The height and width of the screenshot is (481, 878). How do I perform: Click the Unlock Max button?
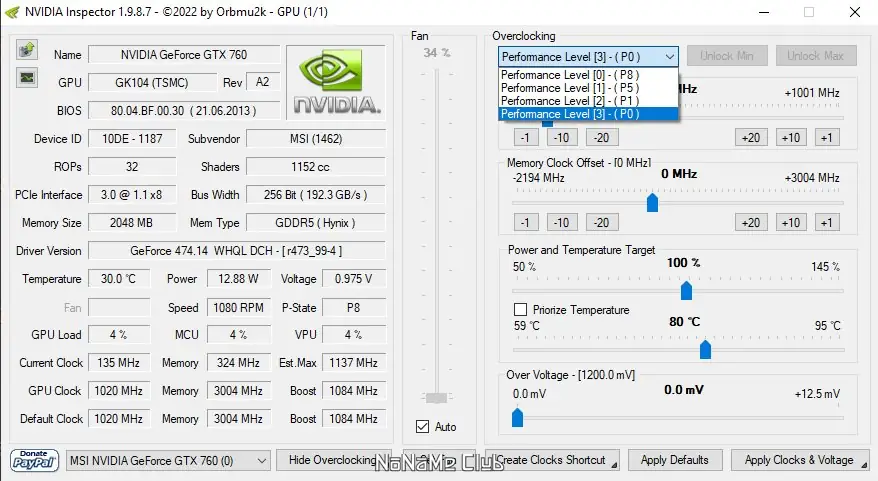coord(815,56)
